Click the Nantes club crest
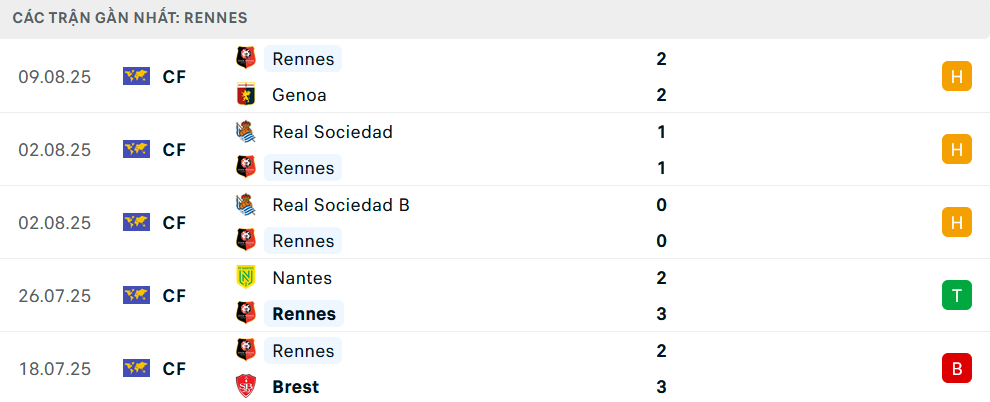Viewport: 990px width, 402px height. 245,277
